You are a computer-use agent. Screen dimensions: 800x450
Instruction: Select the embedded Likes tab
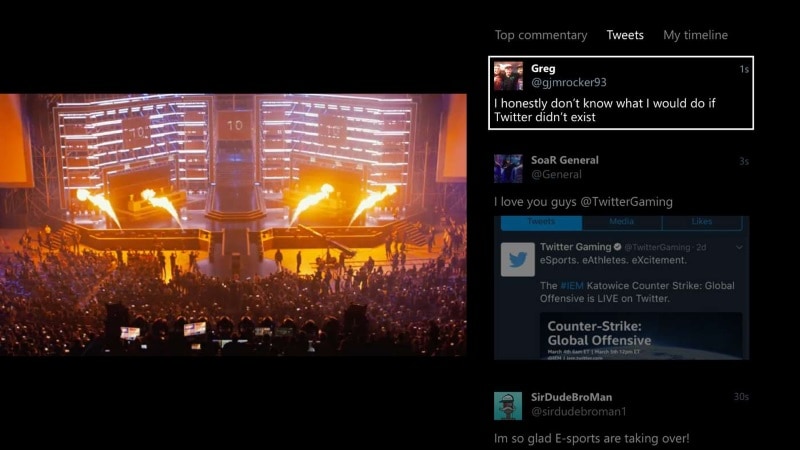click(x=702, y=222)
